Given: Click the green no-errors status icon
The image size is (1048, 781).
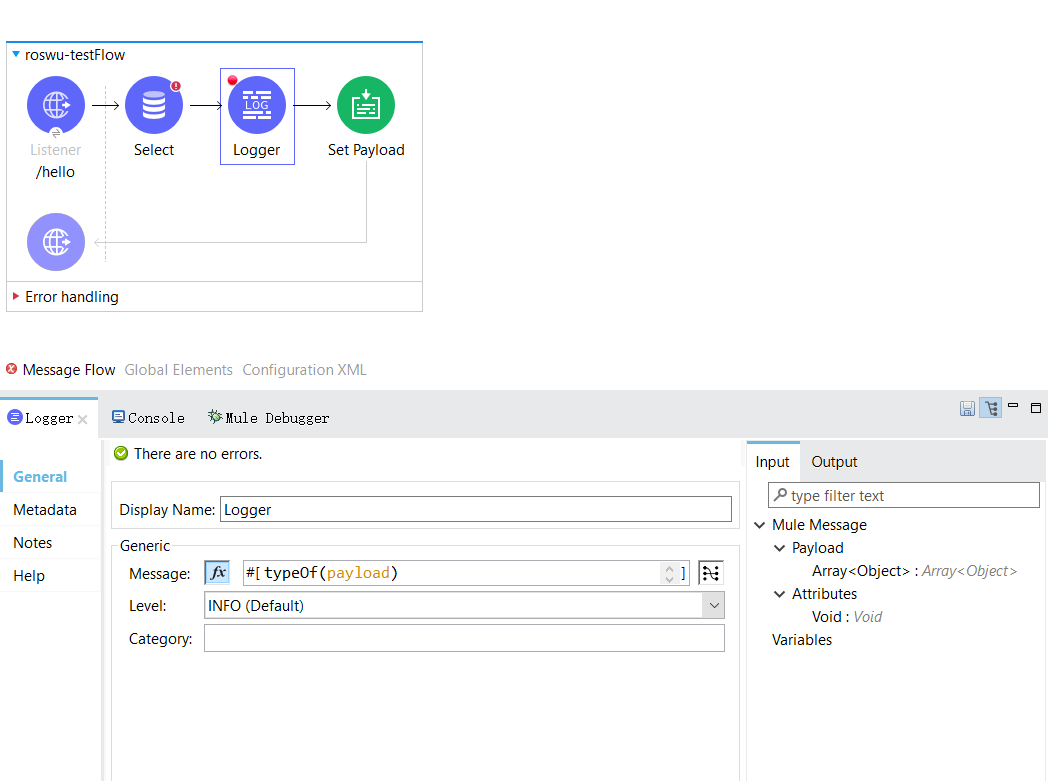Looking at the screenshot, I should [121, 454].
